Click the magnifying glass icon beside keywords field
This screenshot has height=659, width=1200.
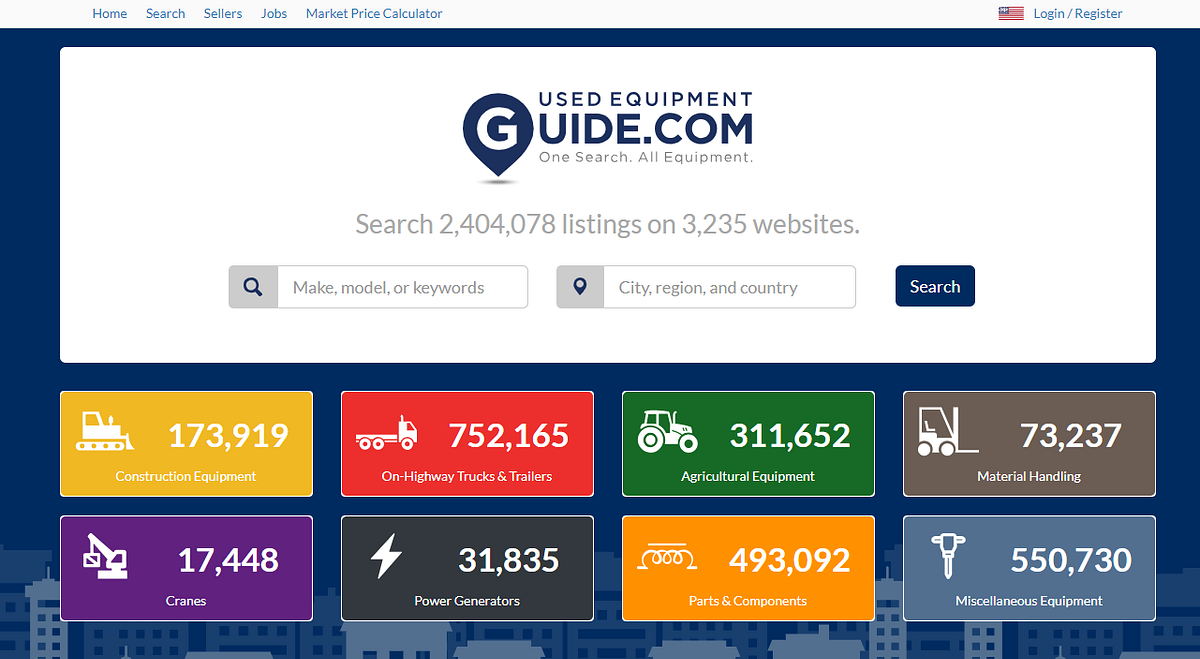(253, 287)
